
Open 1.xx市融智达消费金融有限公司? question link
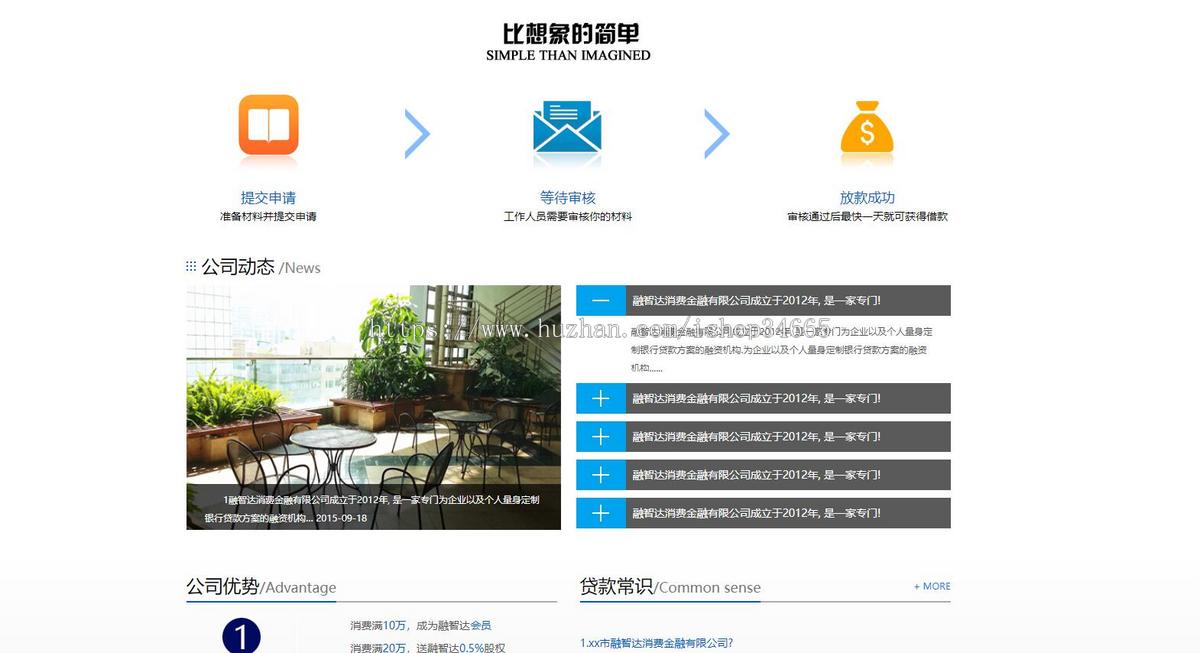coord(656,643)
